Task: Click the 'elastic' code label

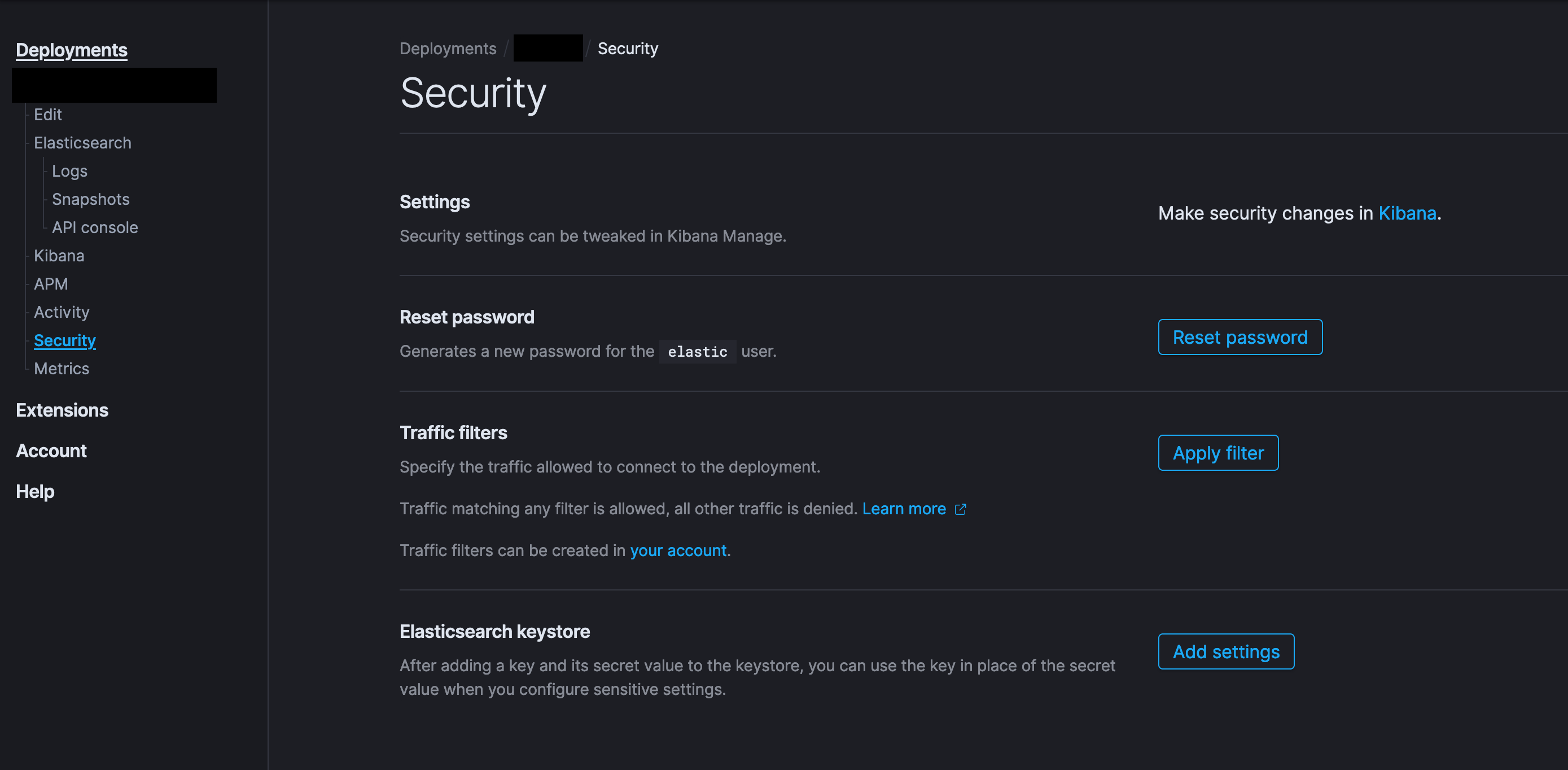Action: tap(698, 352)
